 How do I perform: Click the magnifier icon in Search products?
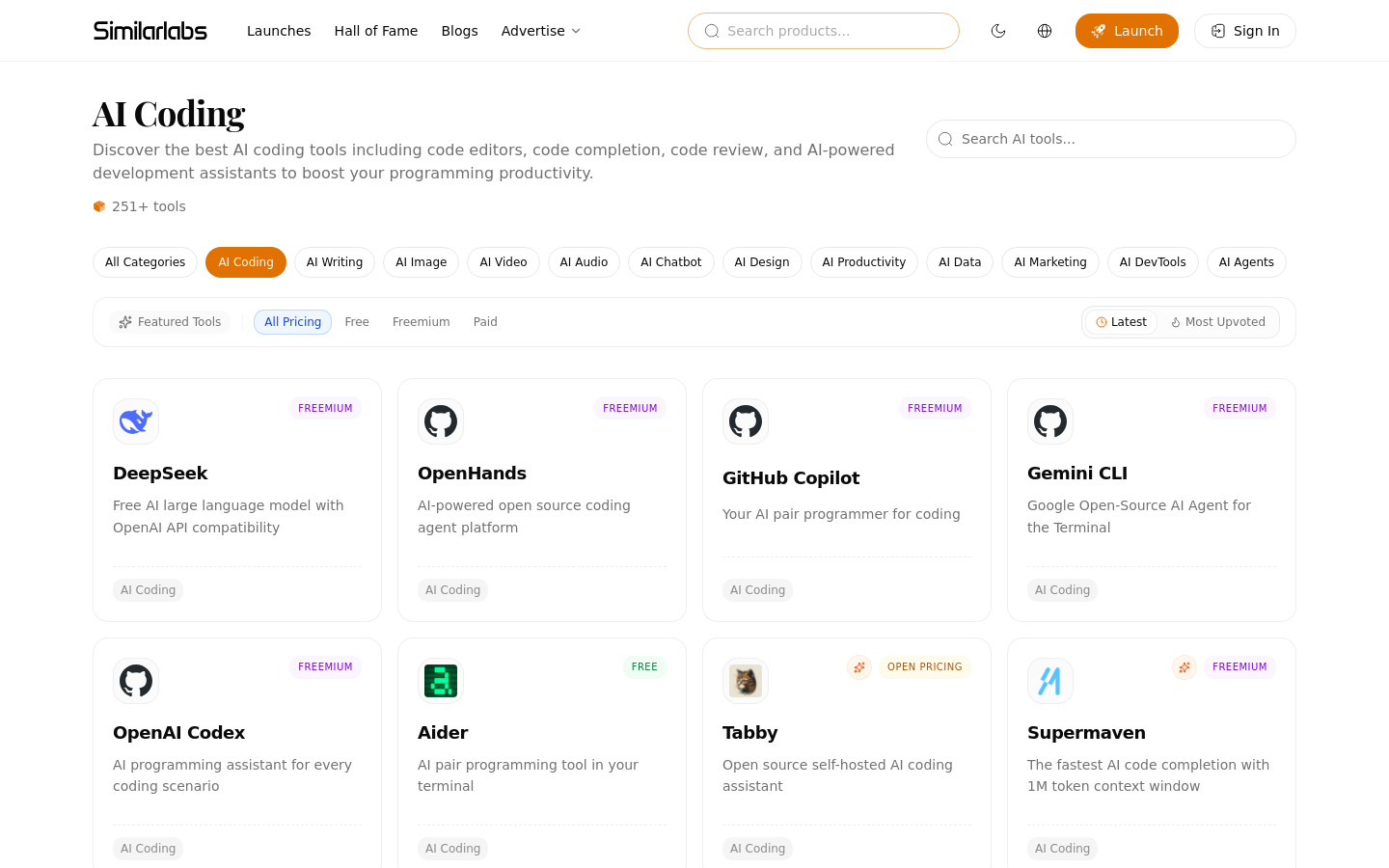click(x=712, y=31)
